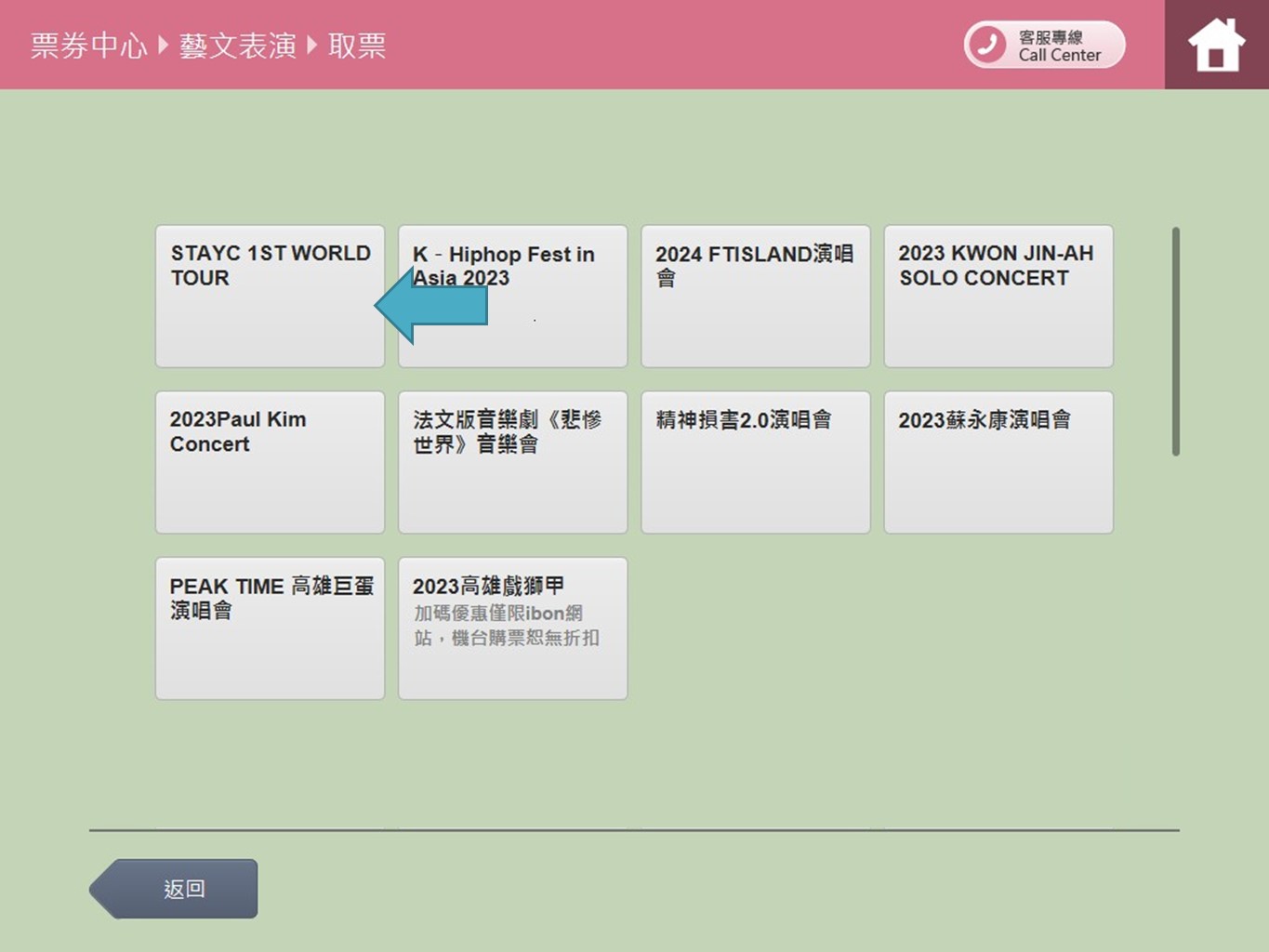Open 2023蘇永康演唱會 event tile

tap(998, 462)
